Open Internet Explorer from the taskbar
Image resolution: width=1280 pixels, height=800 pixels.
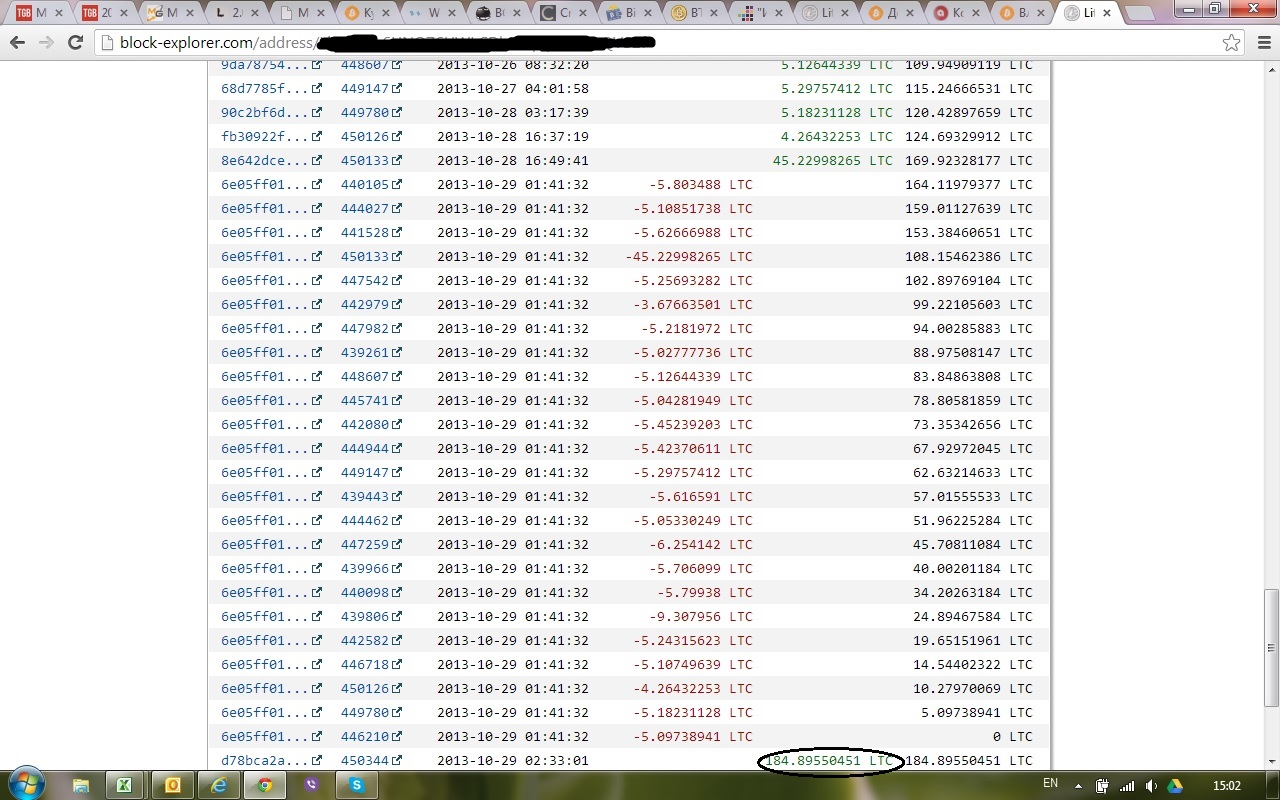click(x=219, y=785)
